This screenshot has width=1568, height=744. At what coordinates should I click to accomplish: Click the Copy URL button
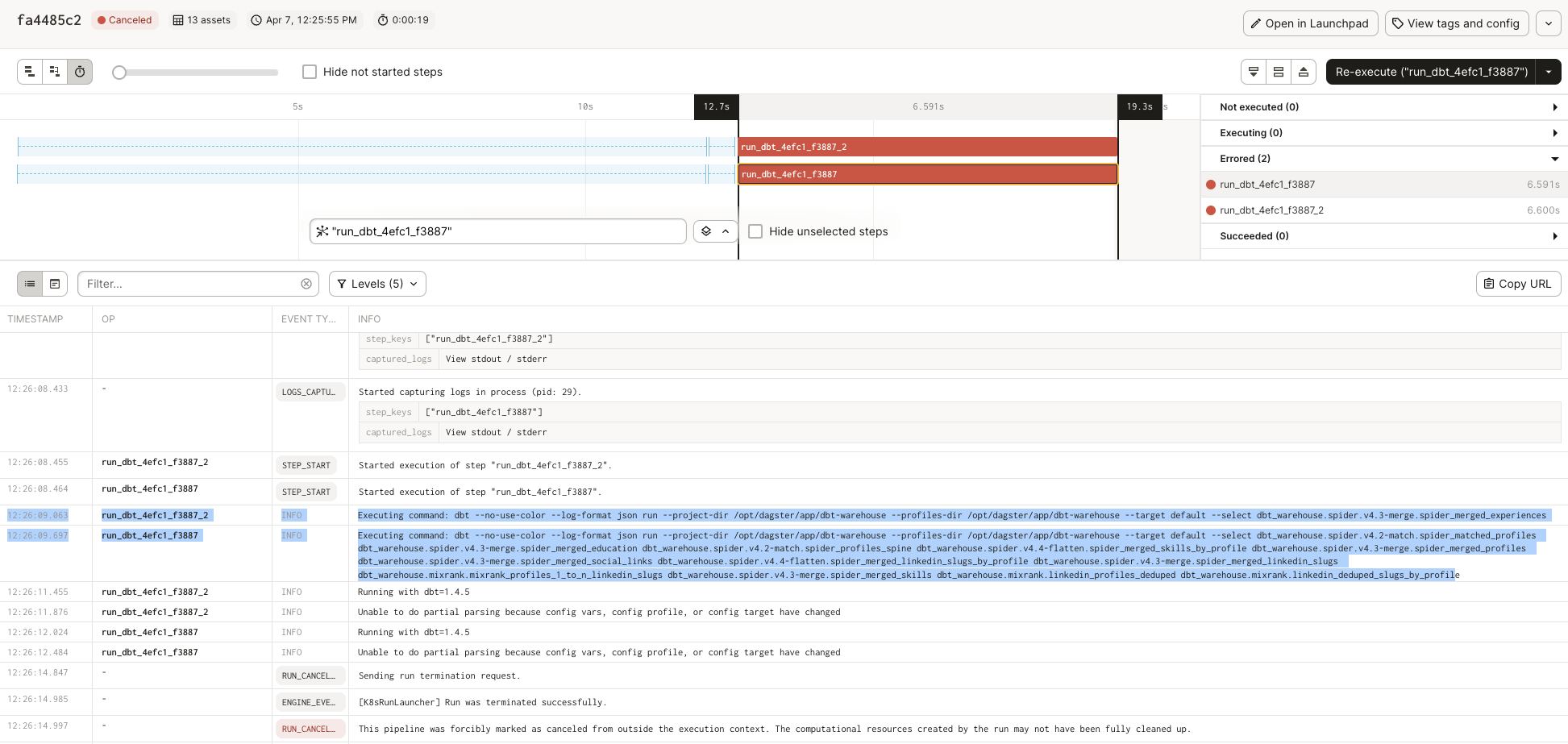click(1518, 284)
